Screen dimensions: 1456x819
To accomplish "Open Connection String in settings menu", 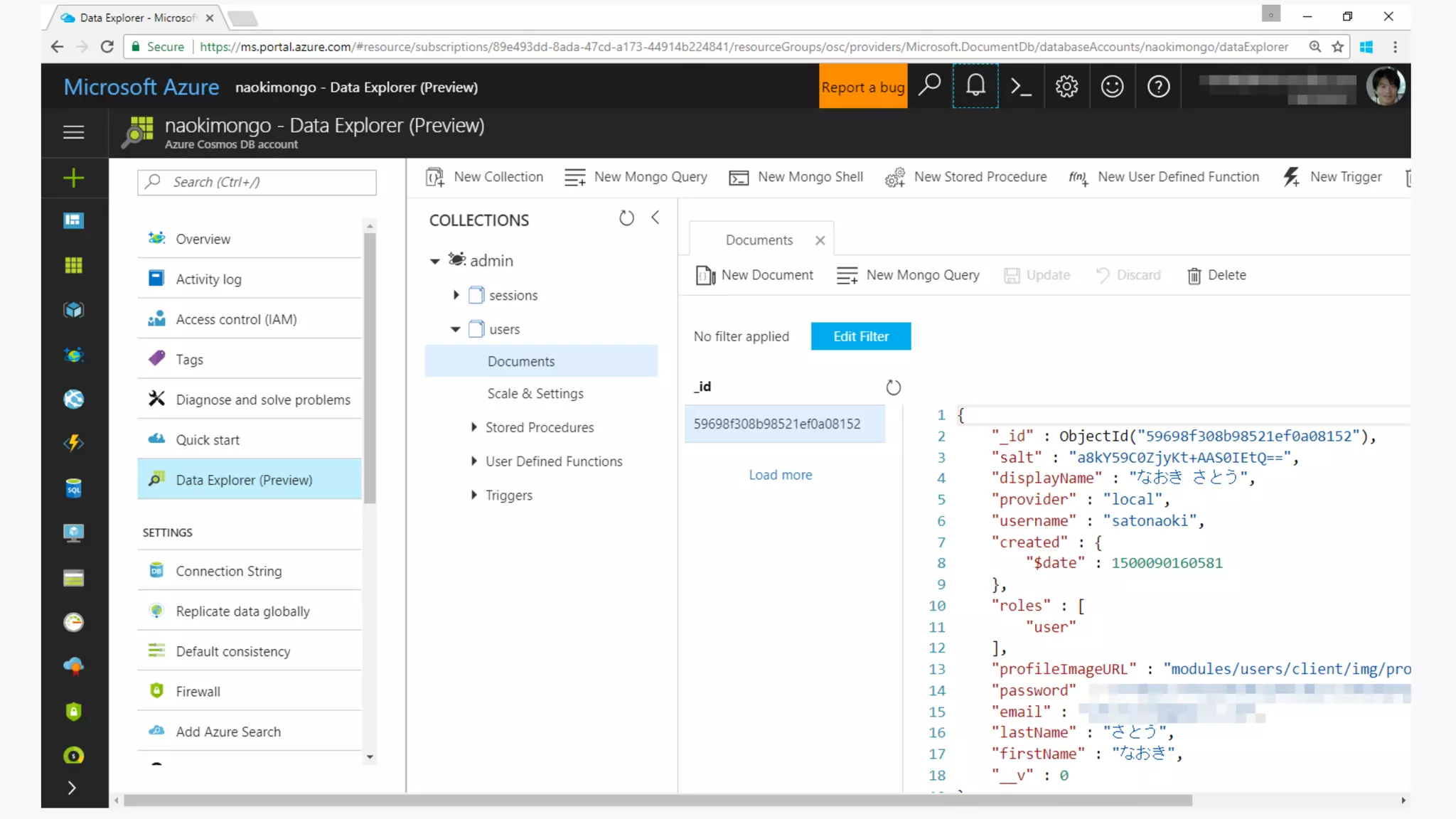I will pyautogui.click(x=228, y=571).
